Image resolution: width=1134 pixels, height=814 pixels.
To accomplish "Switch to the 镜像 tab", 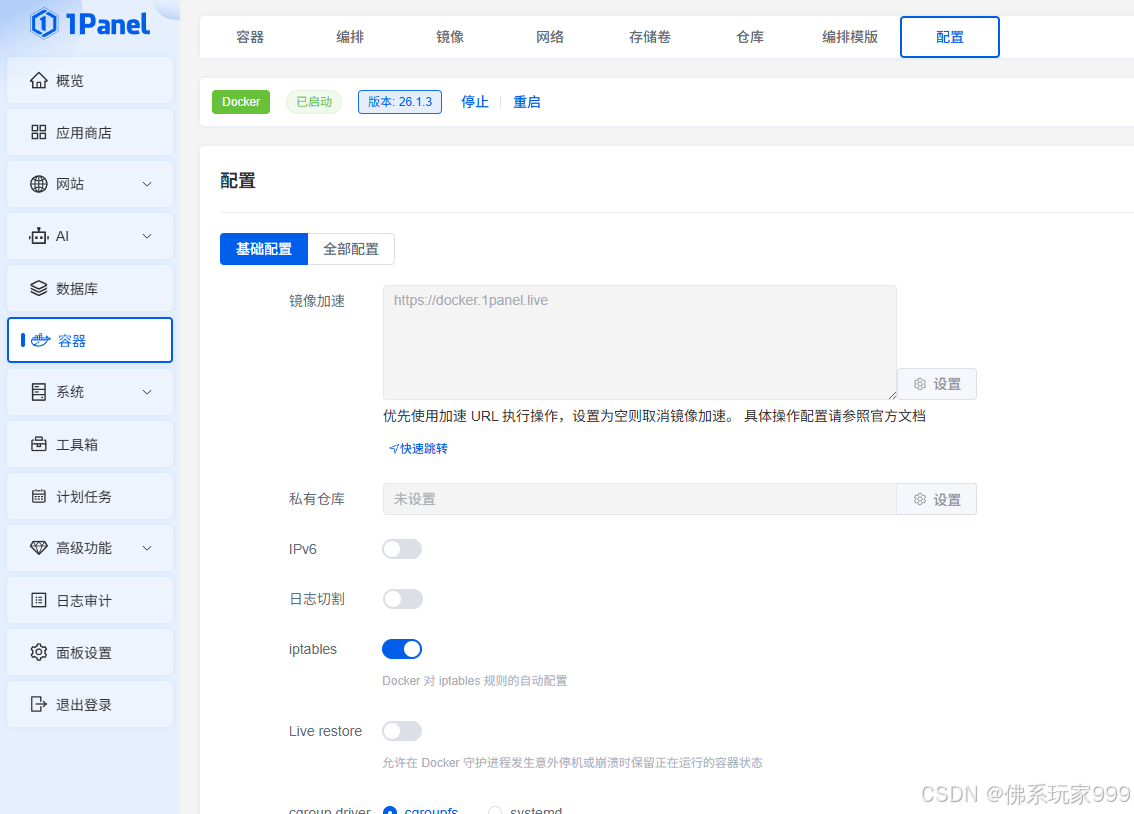I will point(450,36).
